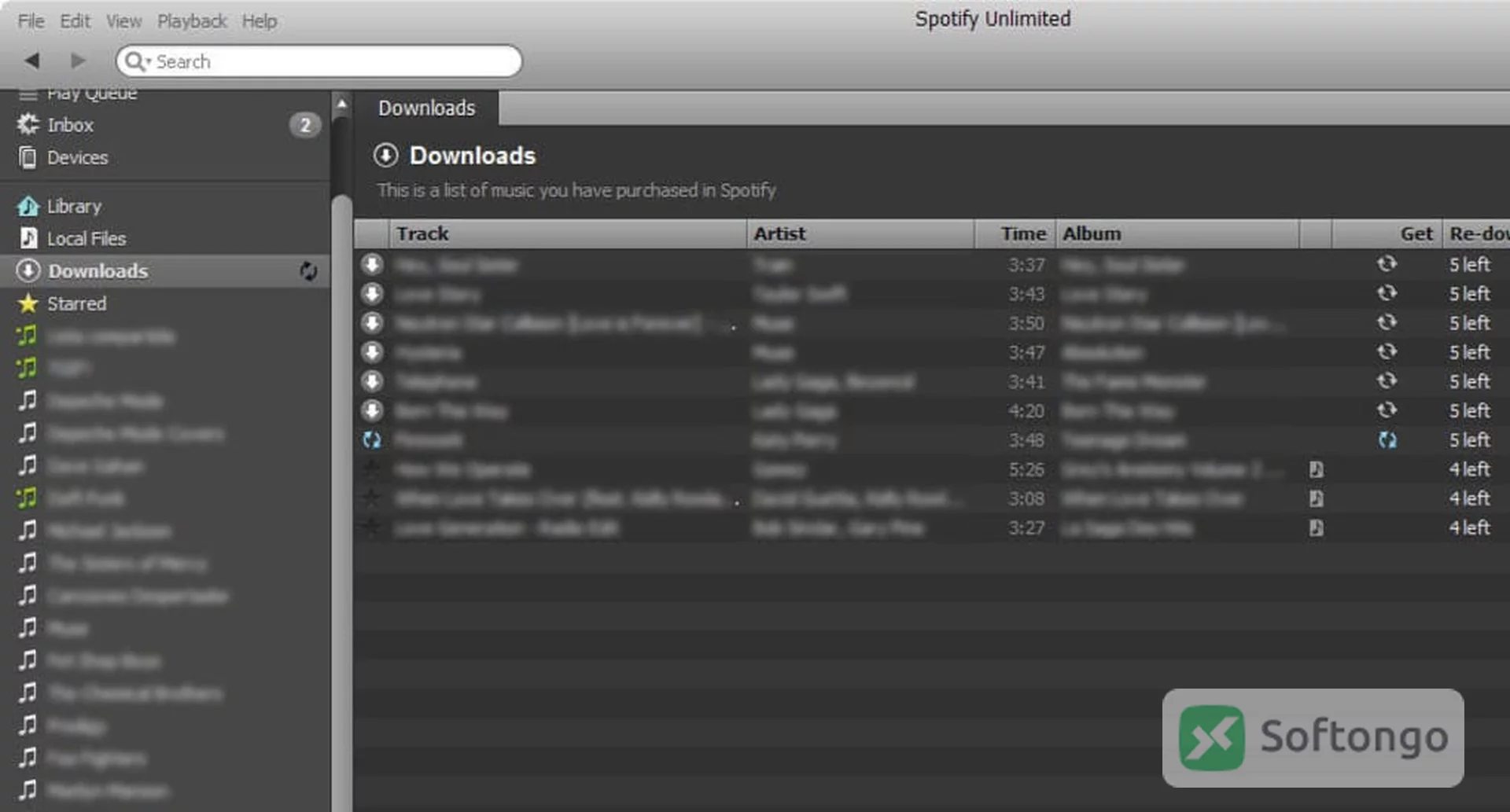This screenshot has height=812, width=1510.
Task: Go back with the left arrow
Action: tap(32, 60)
